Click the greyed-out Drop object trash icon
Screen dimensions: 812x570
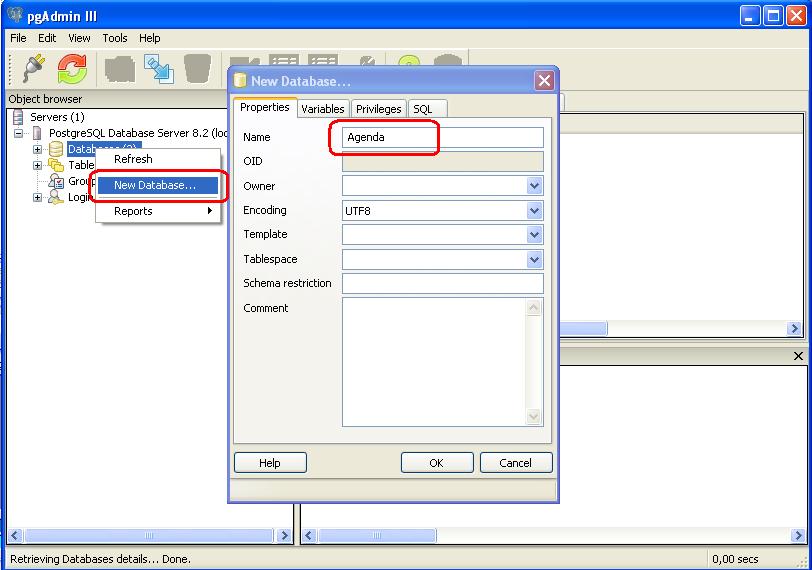[197, 68]
